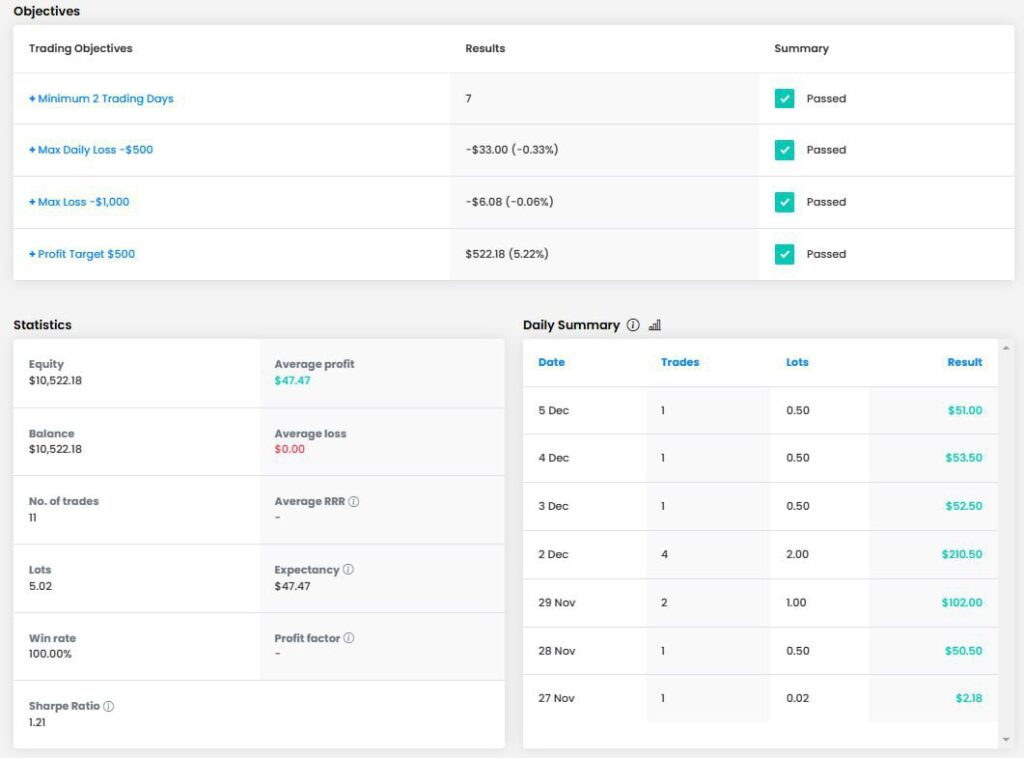1024x758 pixels.
Task: Click the green Passed checkbox beside Max Loss
Action: (x=784, y=201)
